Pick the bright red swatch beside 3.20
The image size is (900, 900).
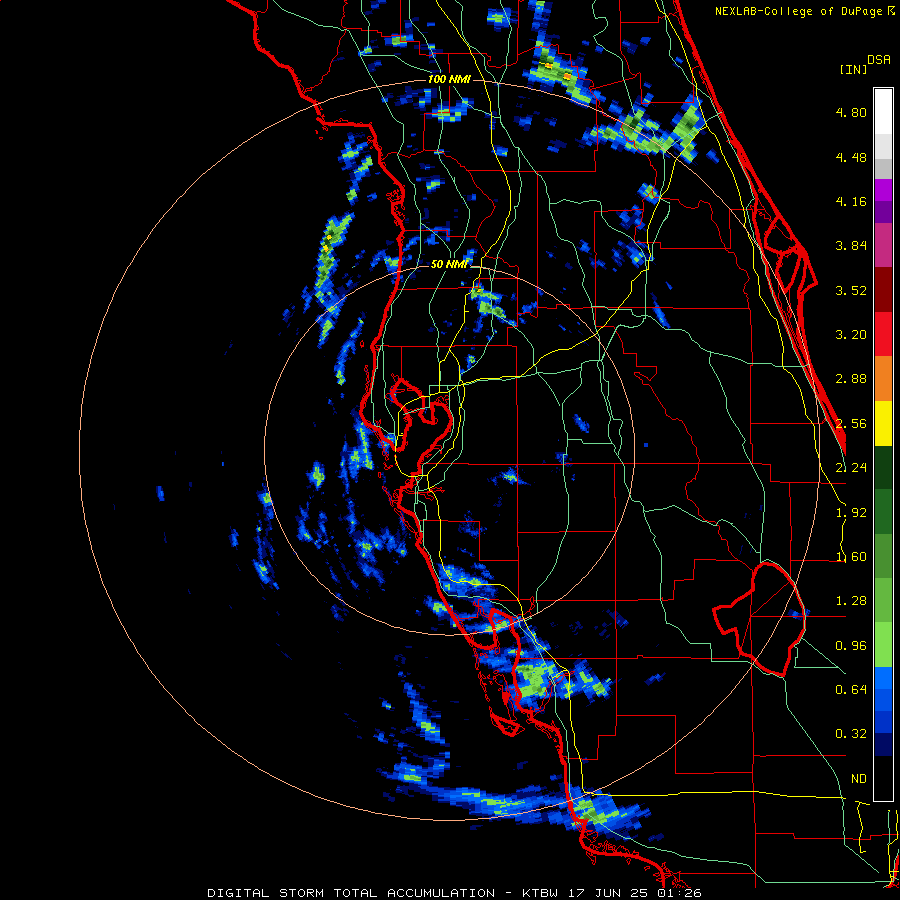(883, 334)
